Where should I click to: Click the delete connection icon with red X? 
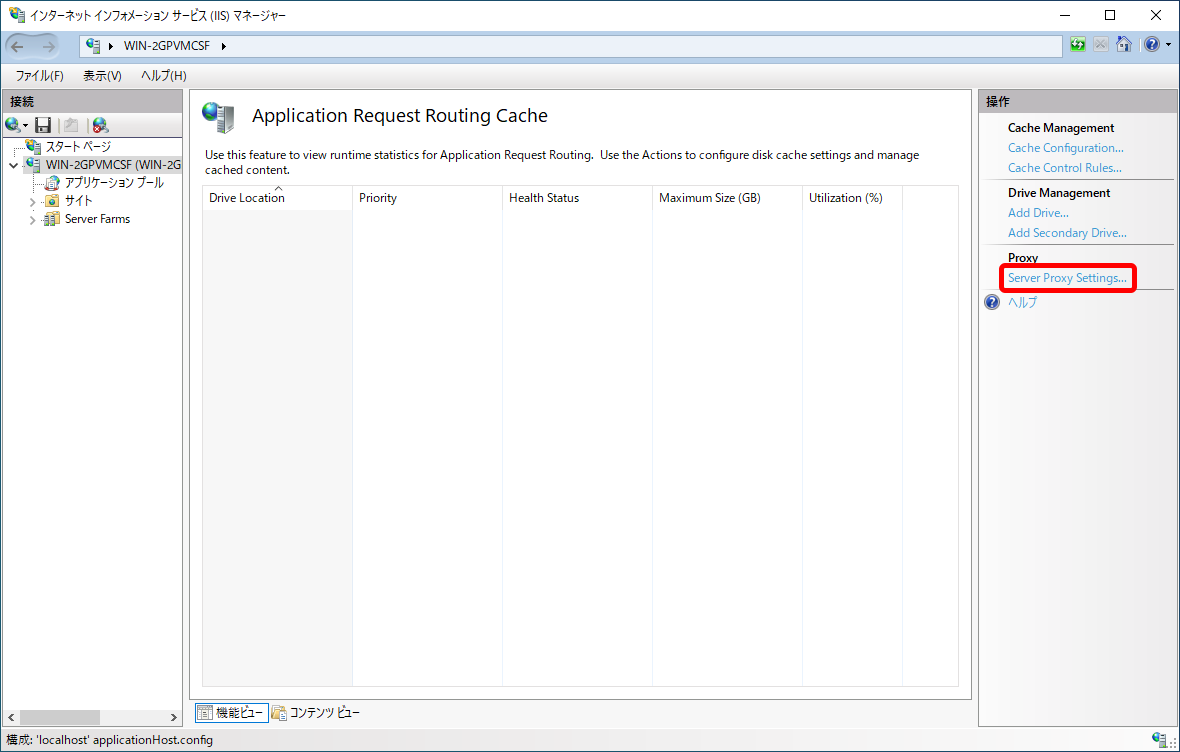tap(100, 125)
